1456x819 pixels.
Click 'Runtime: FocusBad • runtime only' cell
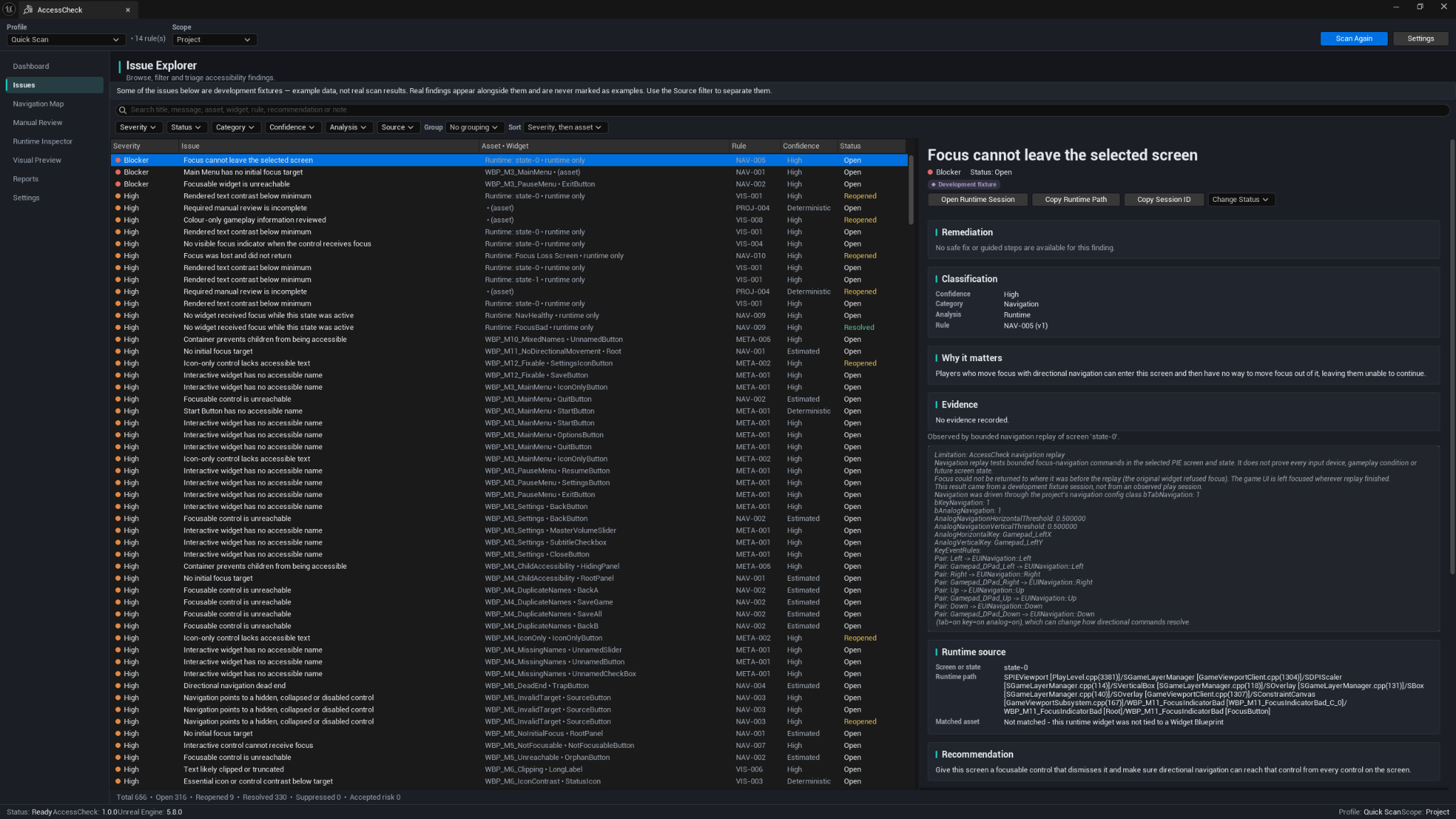pos(539,328)
